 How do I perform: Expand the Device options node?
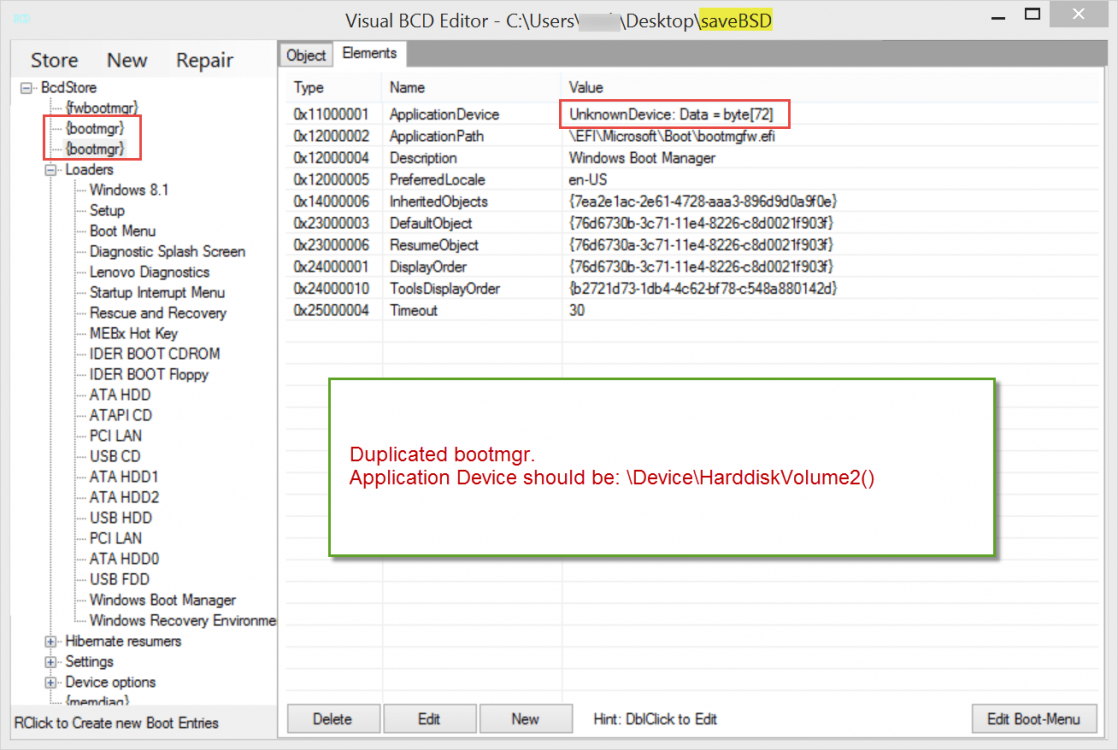pyautogui.click(x=51, y=682)
